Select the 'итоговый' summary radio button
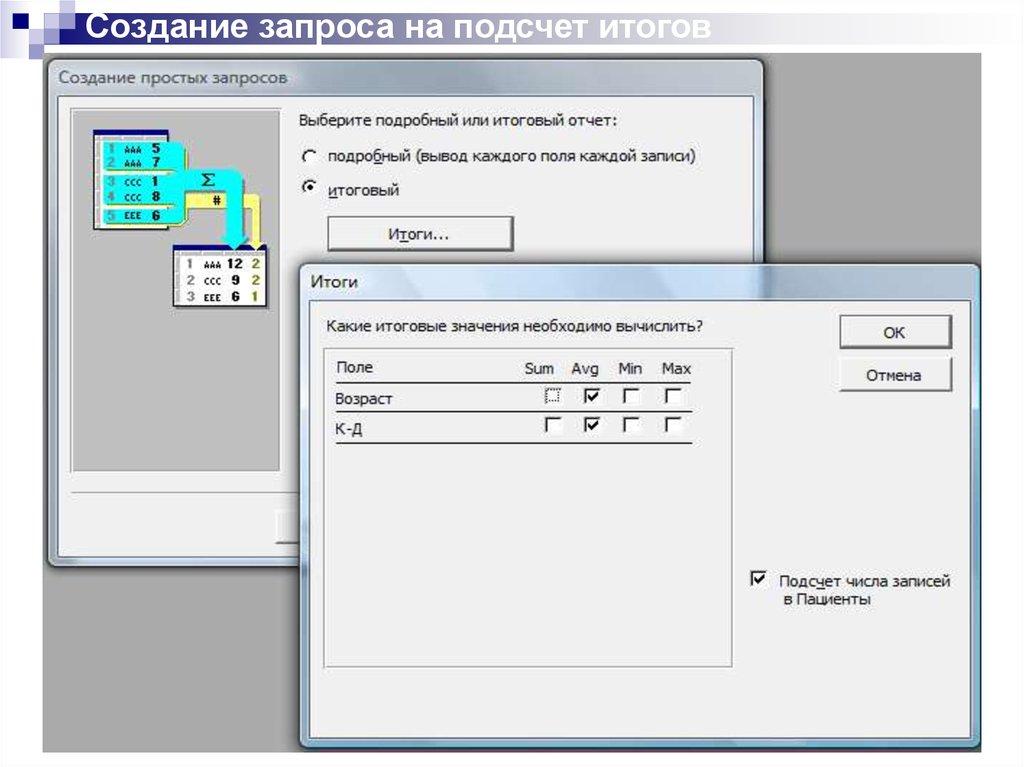Image resolution: width=1024 pixels, height=767 pixels. point(310,187)
